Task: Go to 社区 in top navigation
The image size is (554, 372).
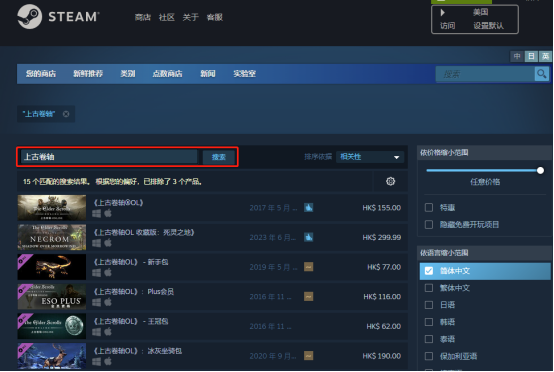Action: coord(166,17)
